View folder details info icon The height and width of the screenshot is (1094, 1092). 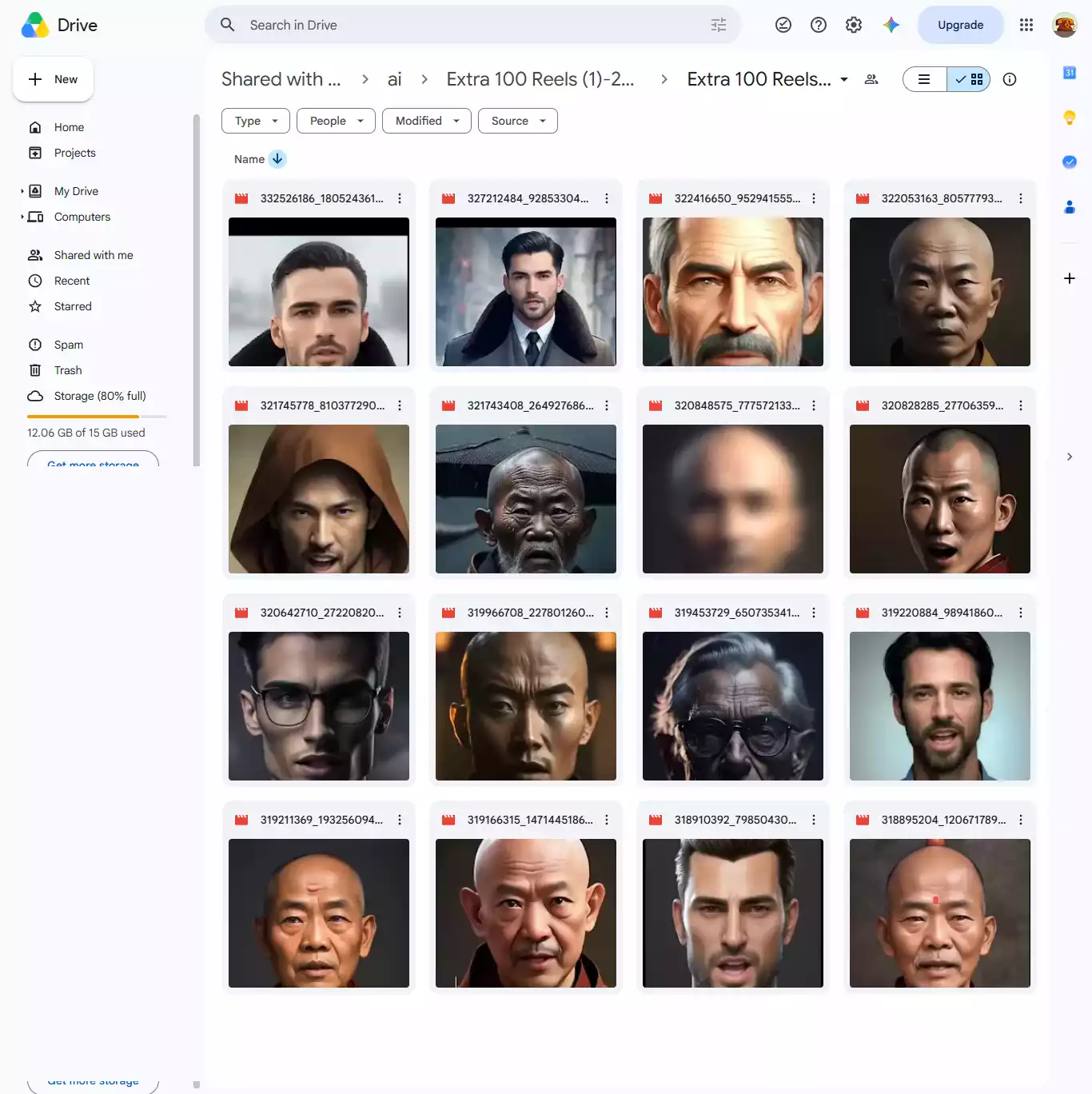tap(1010, 79)
